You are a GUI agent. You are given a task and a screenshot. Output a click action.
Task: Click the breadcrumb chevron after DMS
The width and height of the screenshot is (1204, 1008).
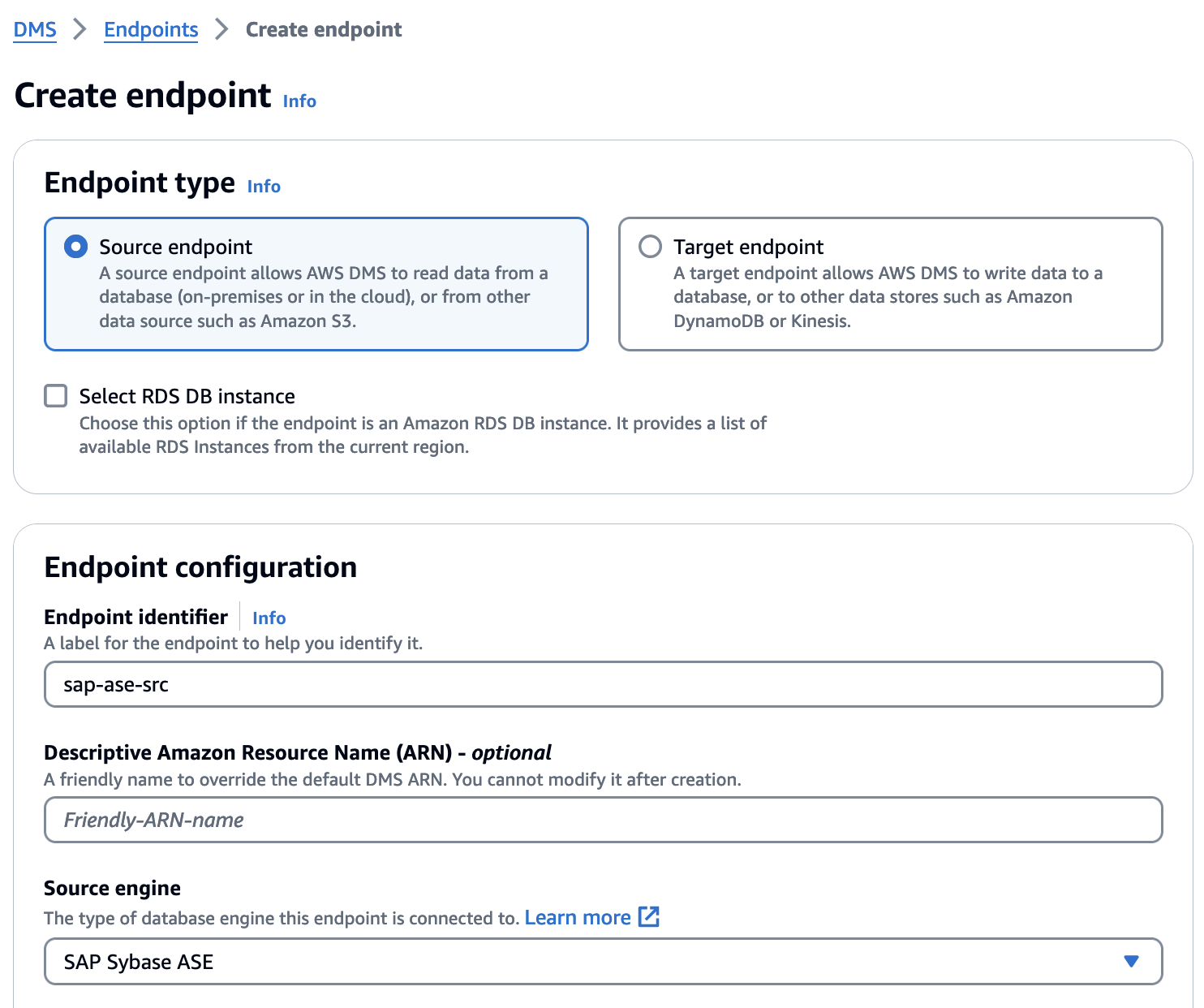click(80, 30)
